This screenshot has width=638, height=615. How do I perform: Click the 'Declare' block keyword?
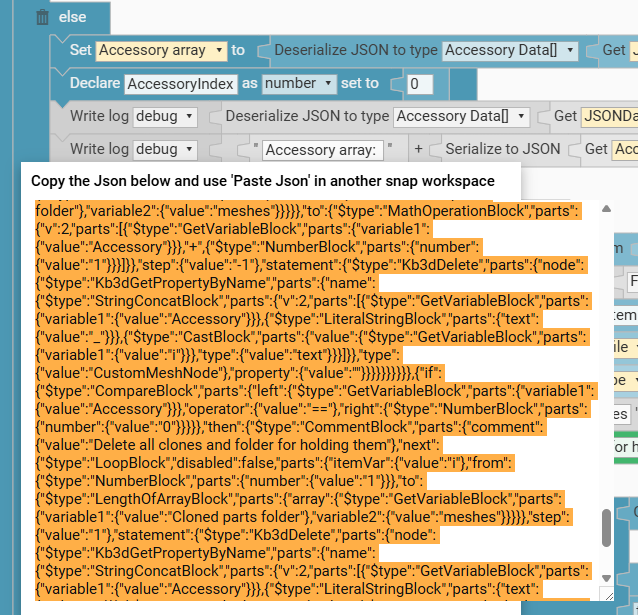pos(95,83)
